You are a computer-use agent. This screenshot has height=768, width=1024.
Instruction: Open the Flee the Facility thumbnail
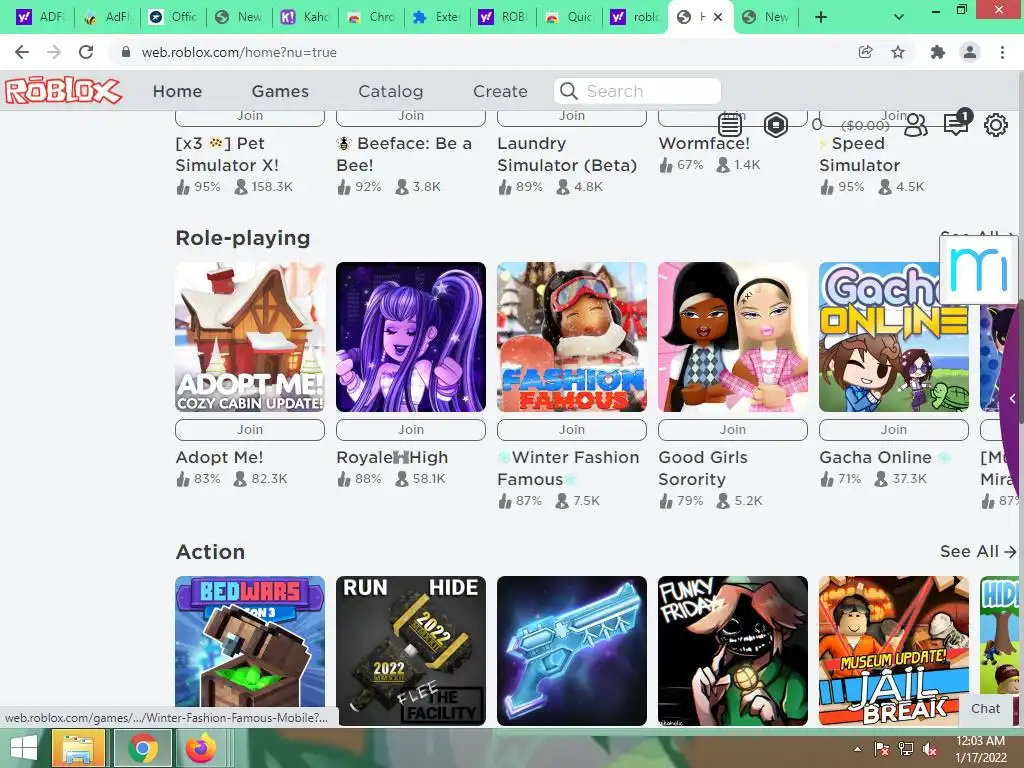pos(411,651)
